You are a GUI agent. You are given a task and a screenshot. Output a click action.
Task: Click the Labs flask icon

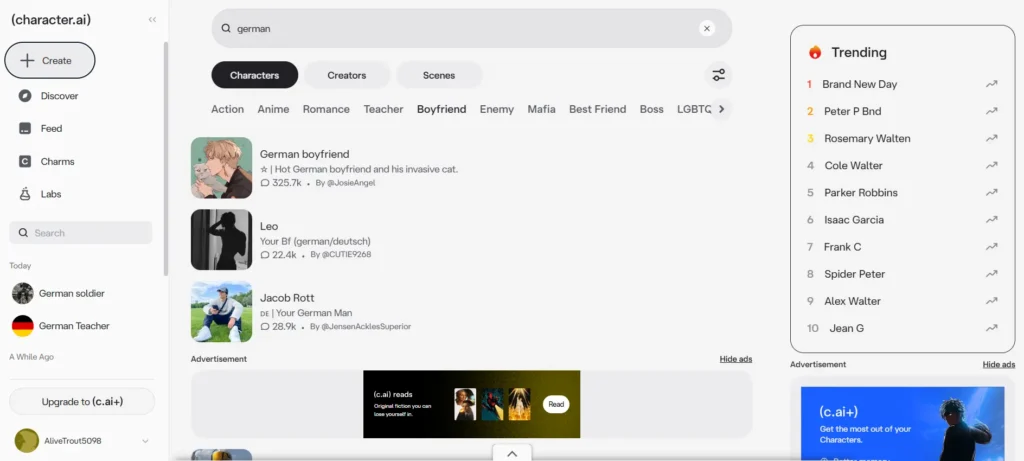point(25,194)
